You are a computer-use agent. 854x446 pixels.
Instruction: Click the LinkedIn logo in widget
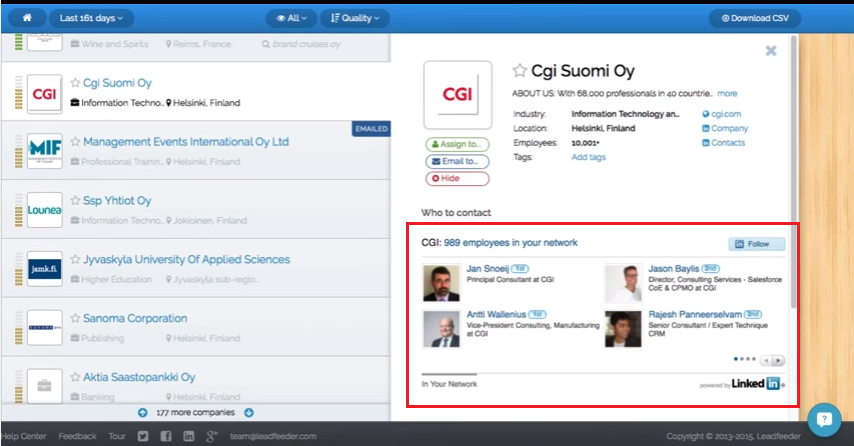pyautogui.click(x=756, y=383)
